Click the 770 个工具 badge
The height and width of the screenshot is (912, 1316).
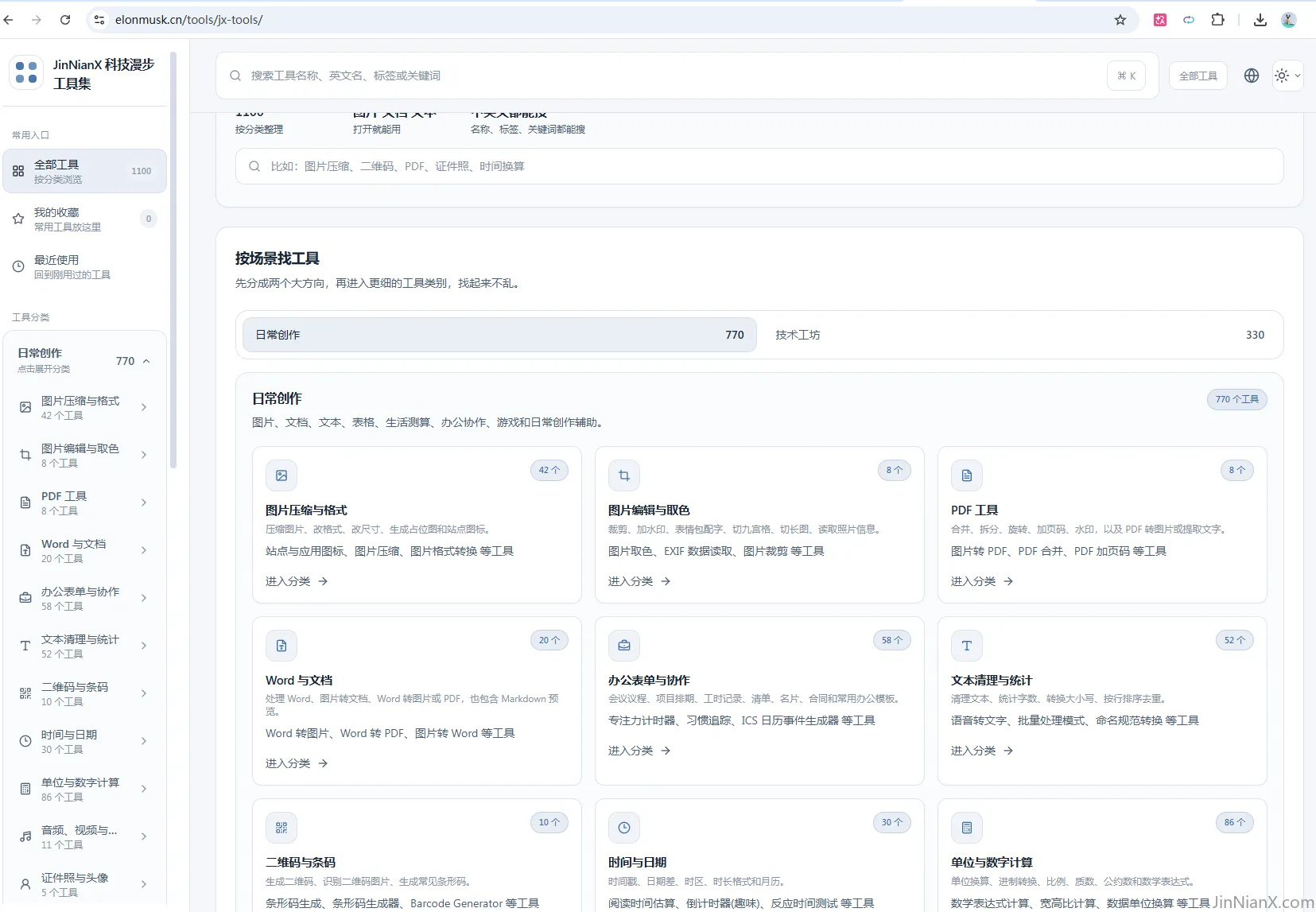1237,399
